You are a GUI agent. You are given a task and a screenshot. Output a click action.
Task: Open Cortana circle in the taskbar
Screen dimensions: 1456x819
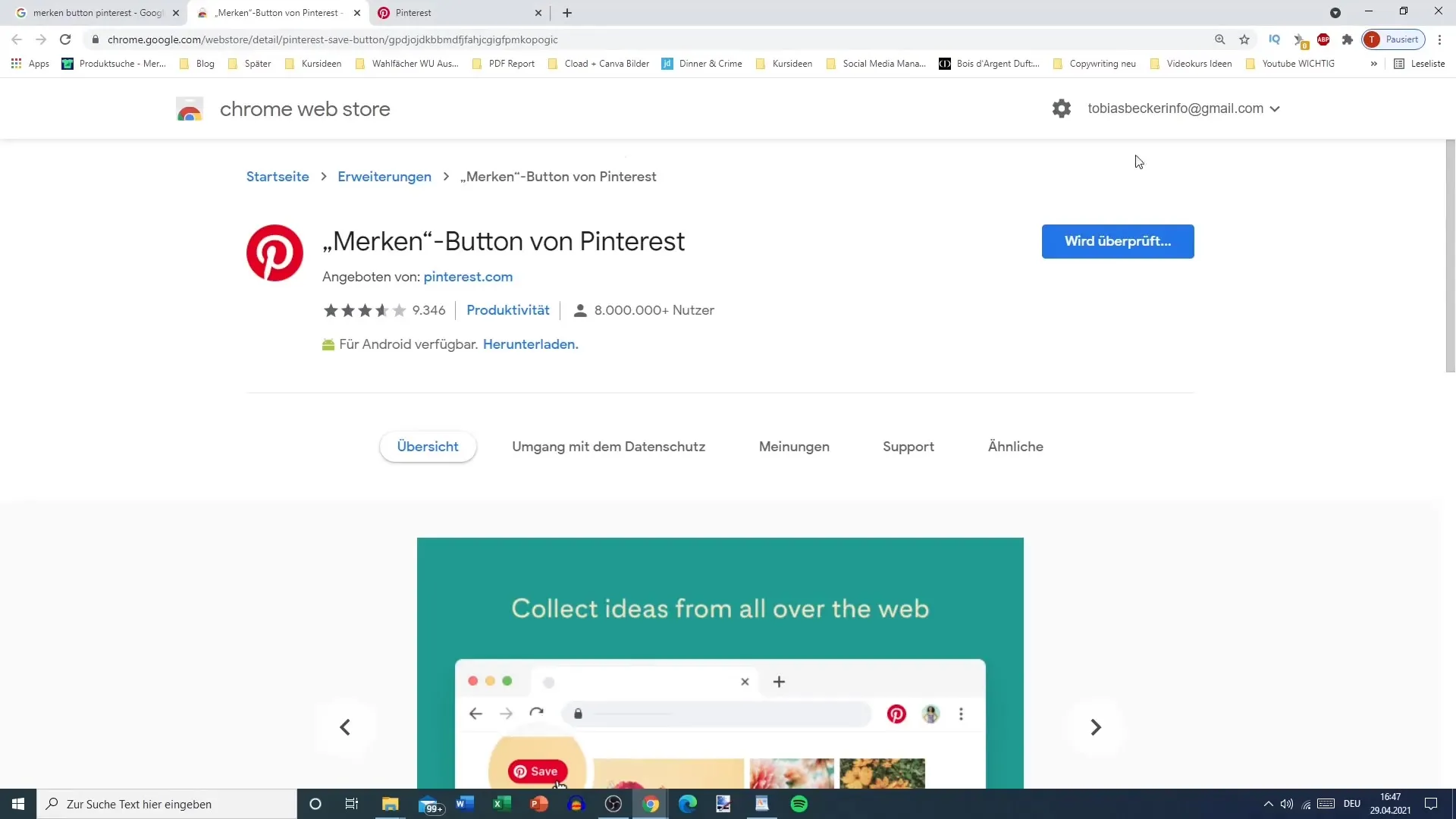[315, 804]
